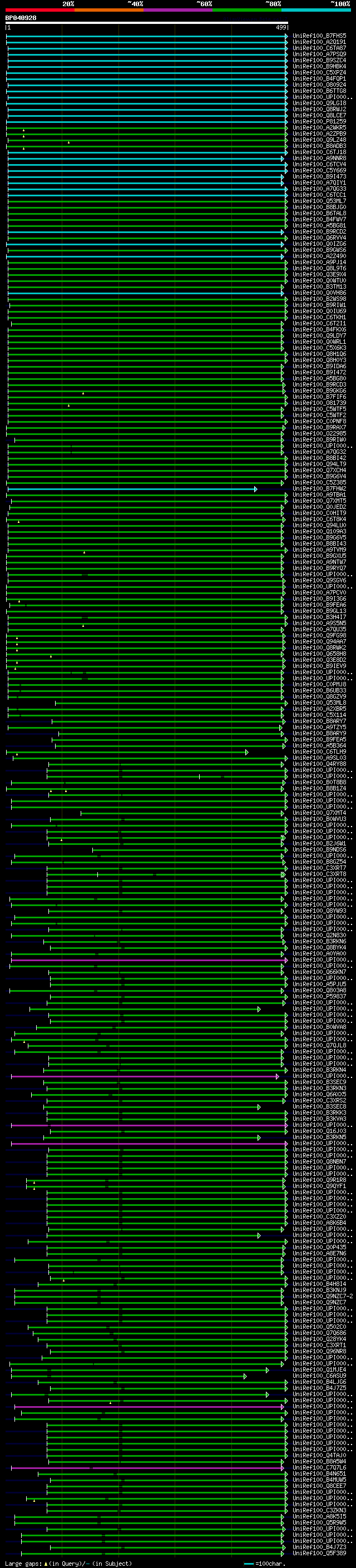Open hit UniRef100_B9SZC4
Viewport: 356px width, 1568px height.
click(319, 60)
